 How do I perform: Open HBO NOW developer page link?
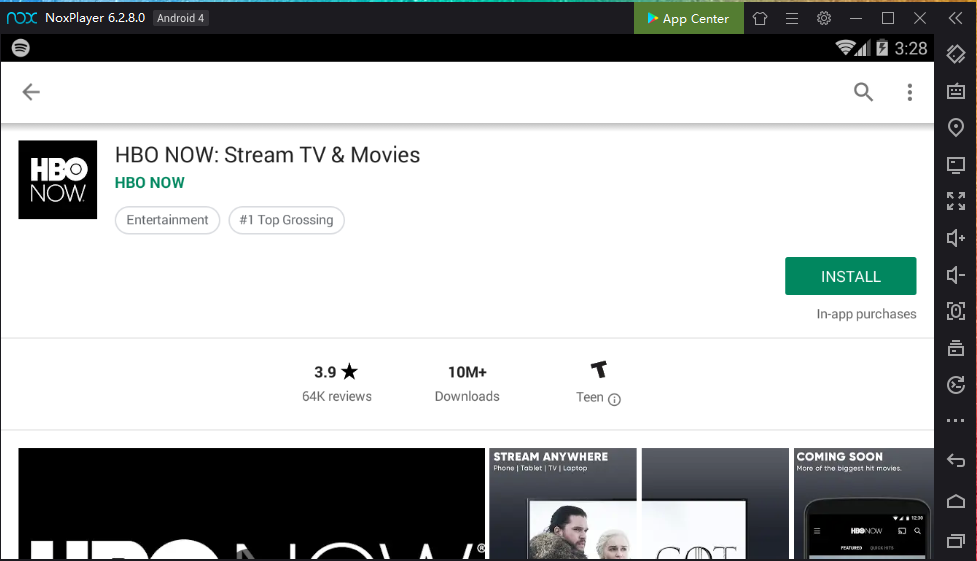tap(150, 183)
